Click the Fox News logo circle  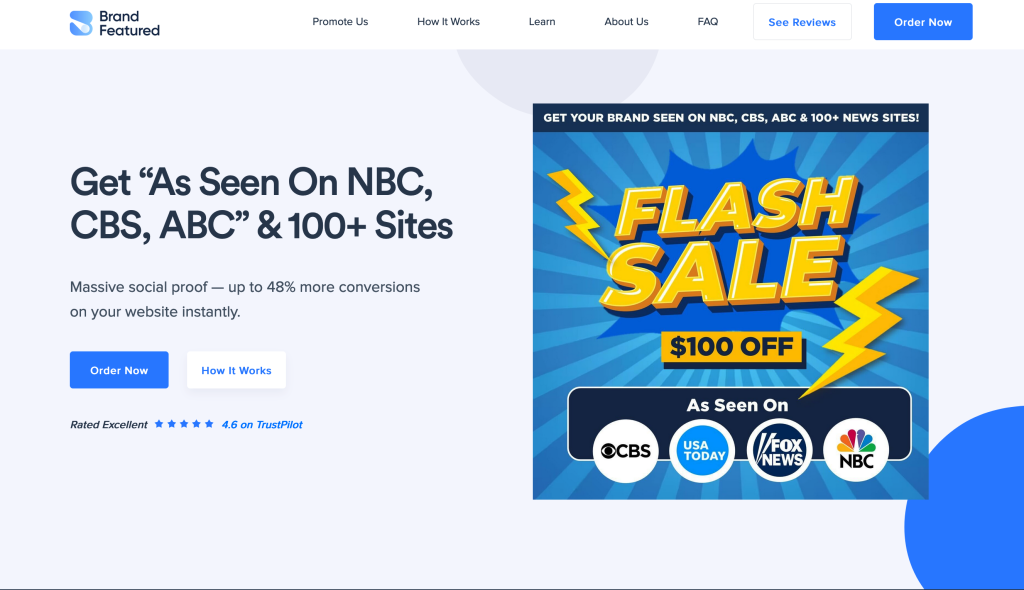(x=779, y=450)
